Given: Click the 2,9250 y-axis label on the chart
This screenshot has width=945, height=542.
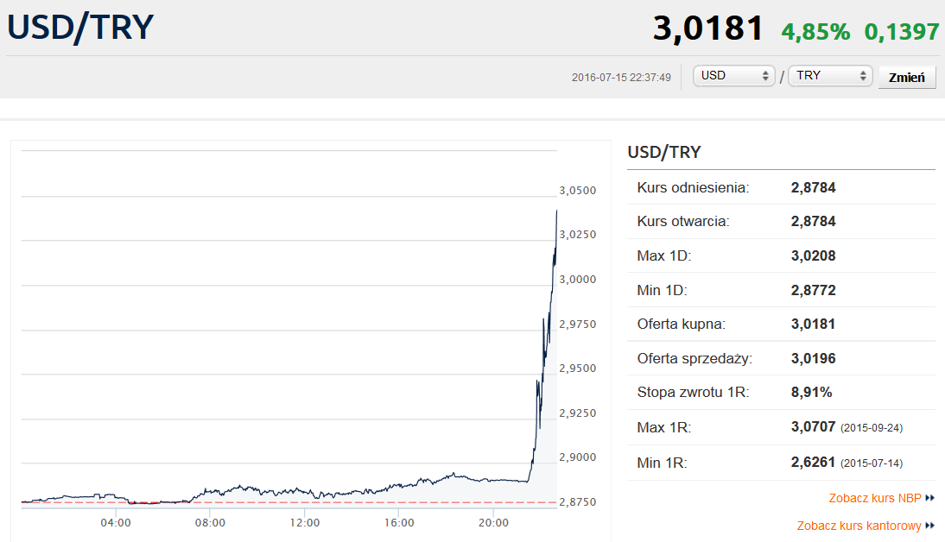Looking at the screenshot, I should 577,413.
